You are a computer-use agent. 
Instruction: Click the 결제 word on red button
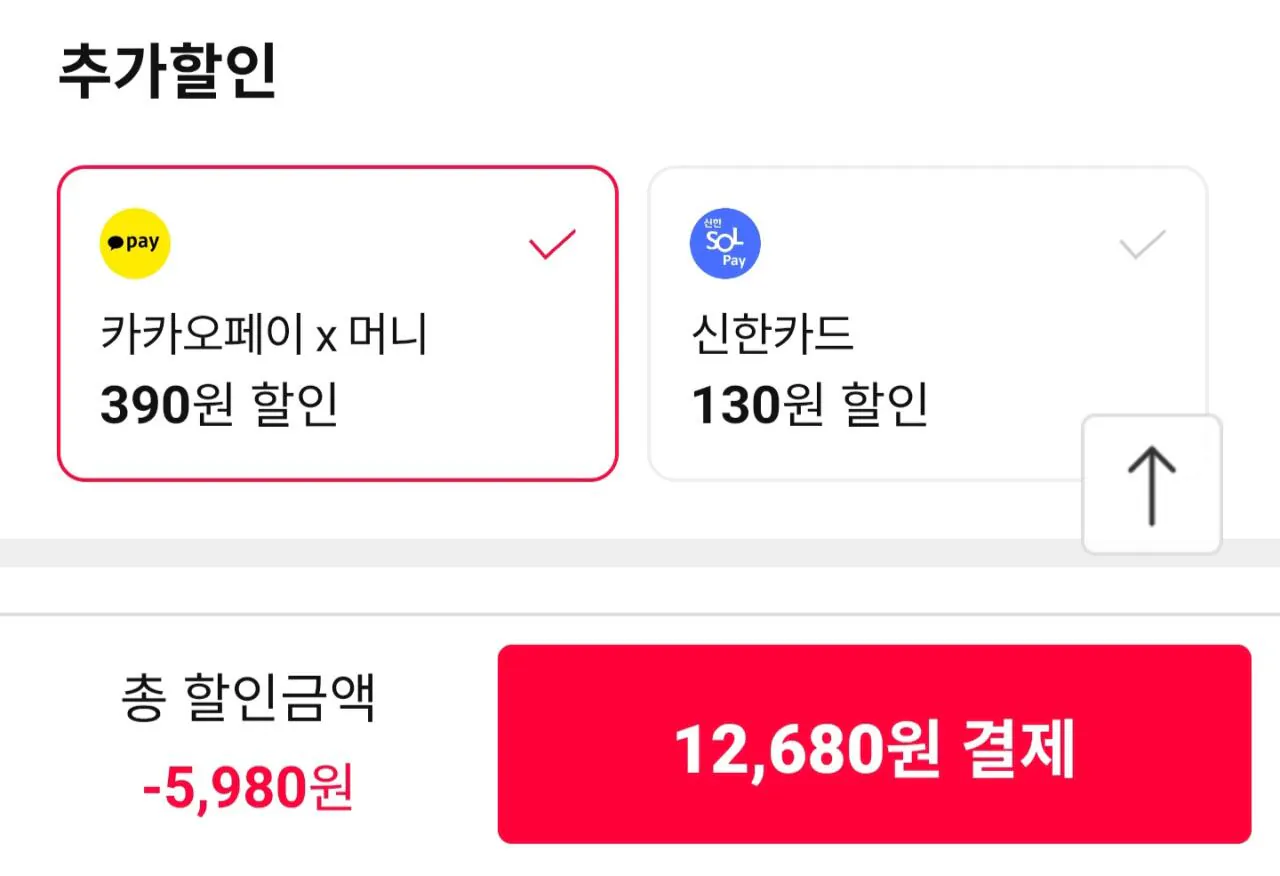pos(1018,748)
